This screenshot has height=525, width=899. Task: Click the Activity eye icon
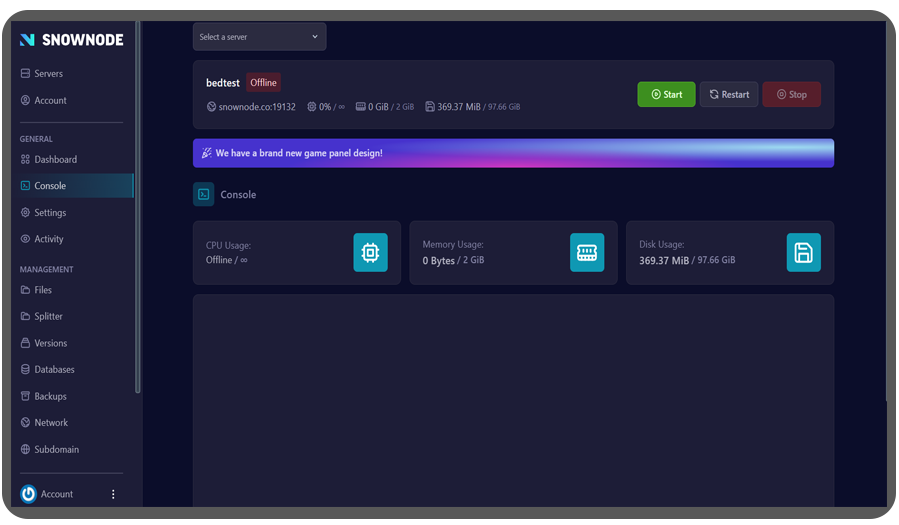pos(25,239)
